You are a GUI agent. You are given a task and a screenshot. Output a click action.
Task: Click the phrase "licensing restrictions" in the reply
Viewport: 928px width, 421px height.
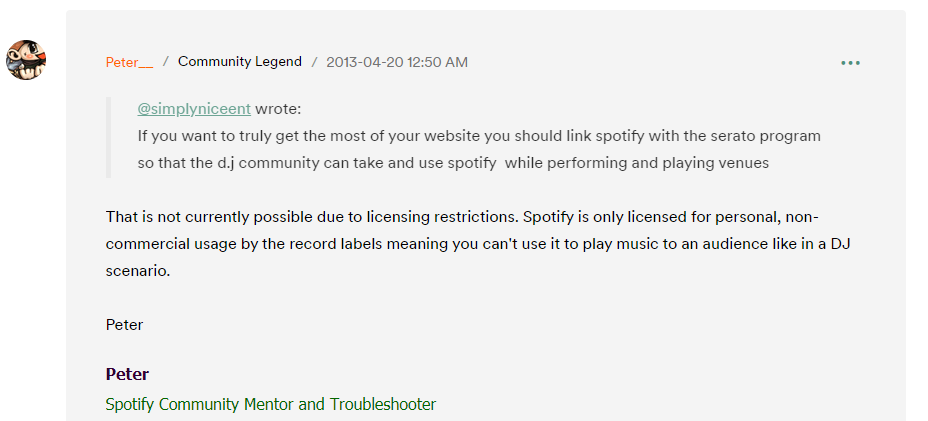pos(443,217)
